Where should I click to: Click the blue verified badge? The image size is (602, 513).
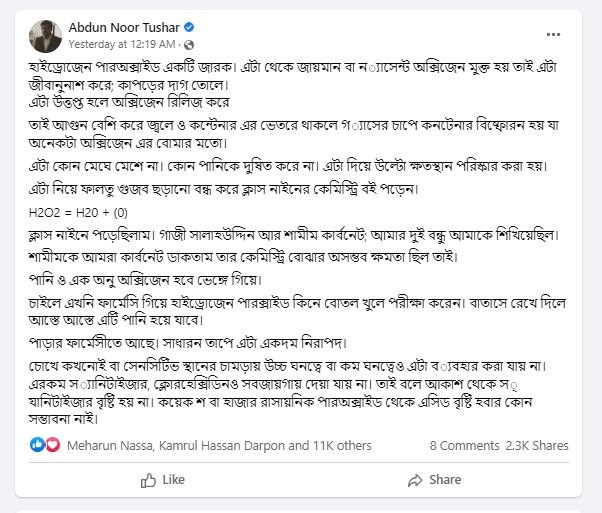pos(171,28)
